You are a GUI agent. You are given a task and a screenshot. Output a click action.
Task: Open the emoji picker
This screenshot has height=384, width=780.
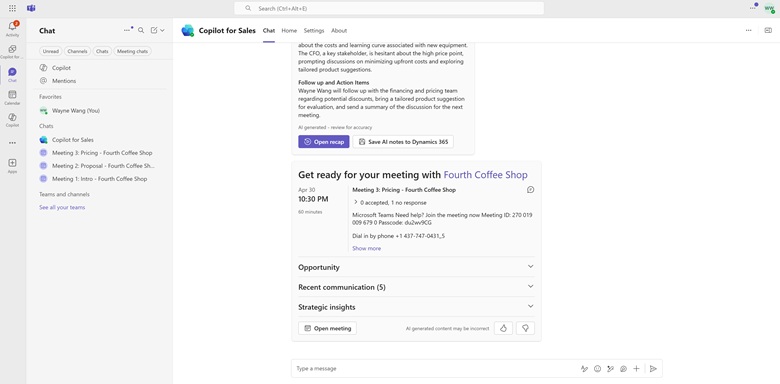597,369
